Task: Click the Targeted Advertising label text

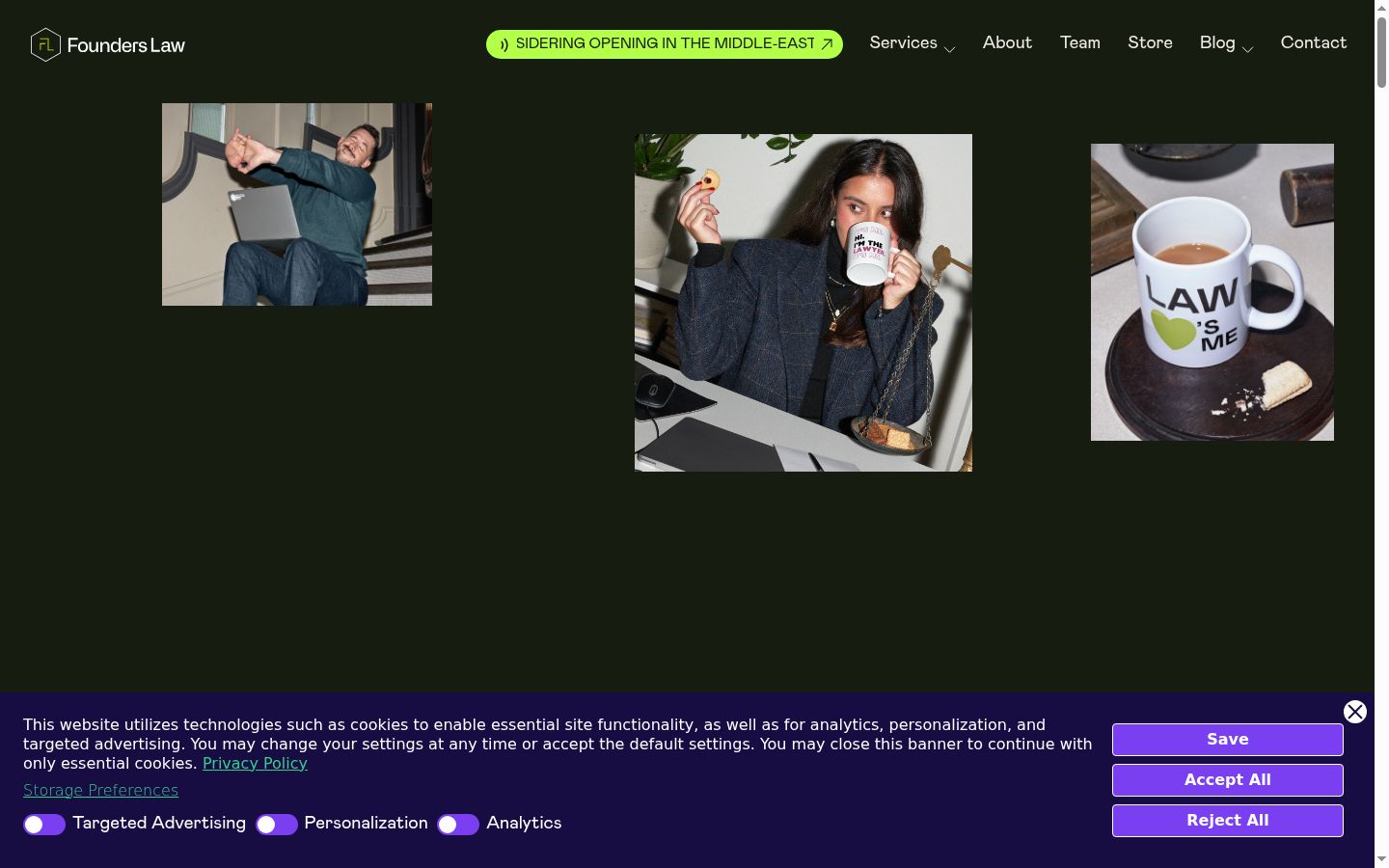Action: (x=159, y=823)
